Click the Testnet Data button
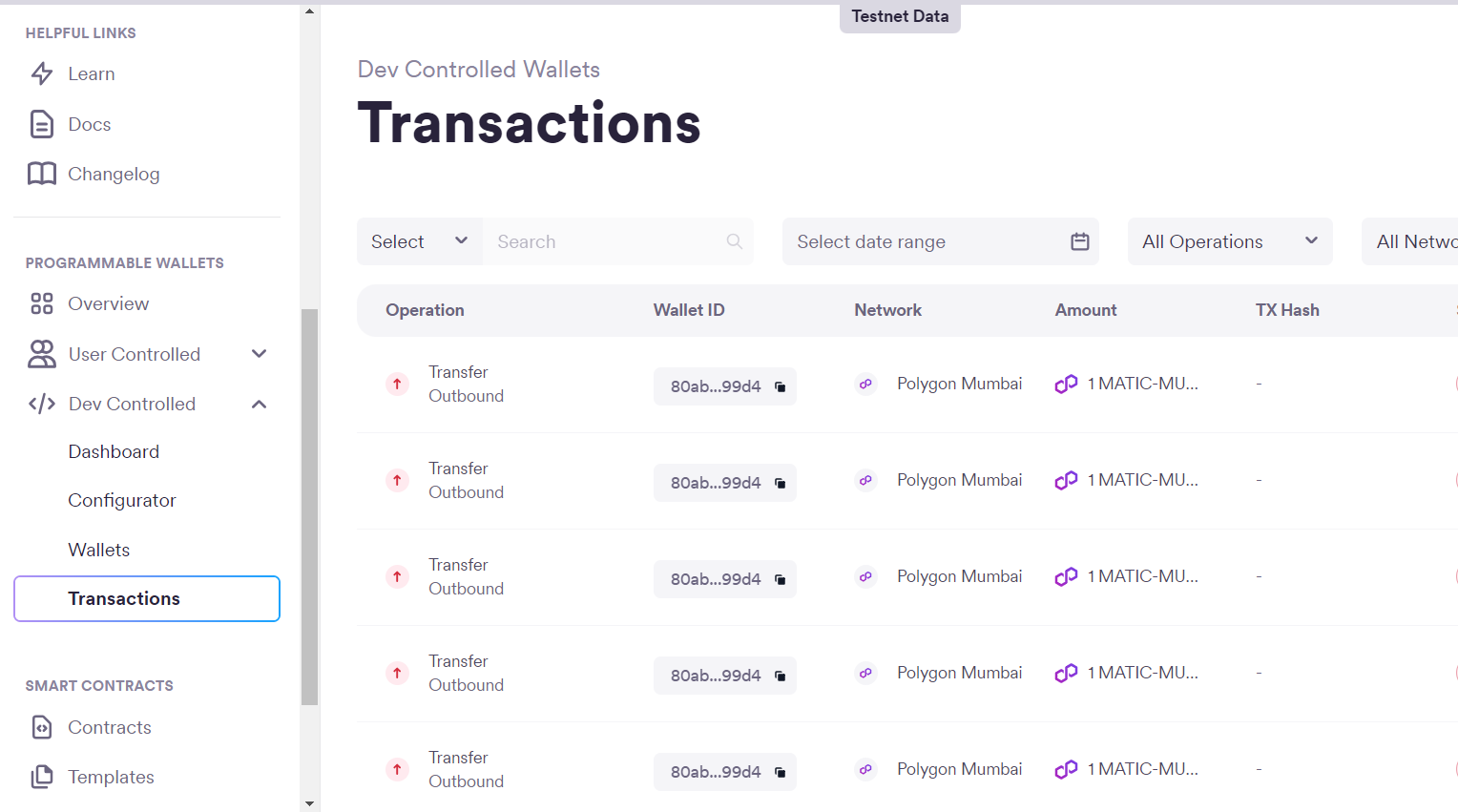Image resolution: width=1458 pixels, height=812 pixels. [x=899, y=16]
